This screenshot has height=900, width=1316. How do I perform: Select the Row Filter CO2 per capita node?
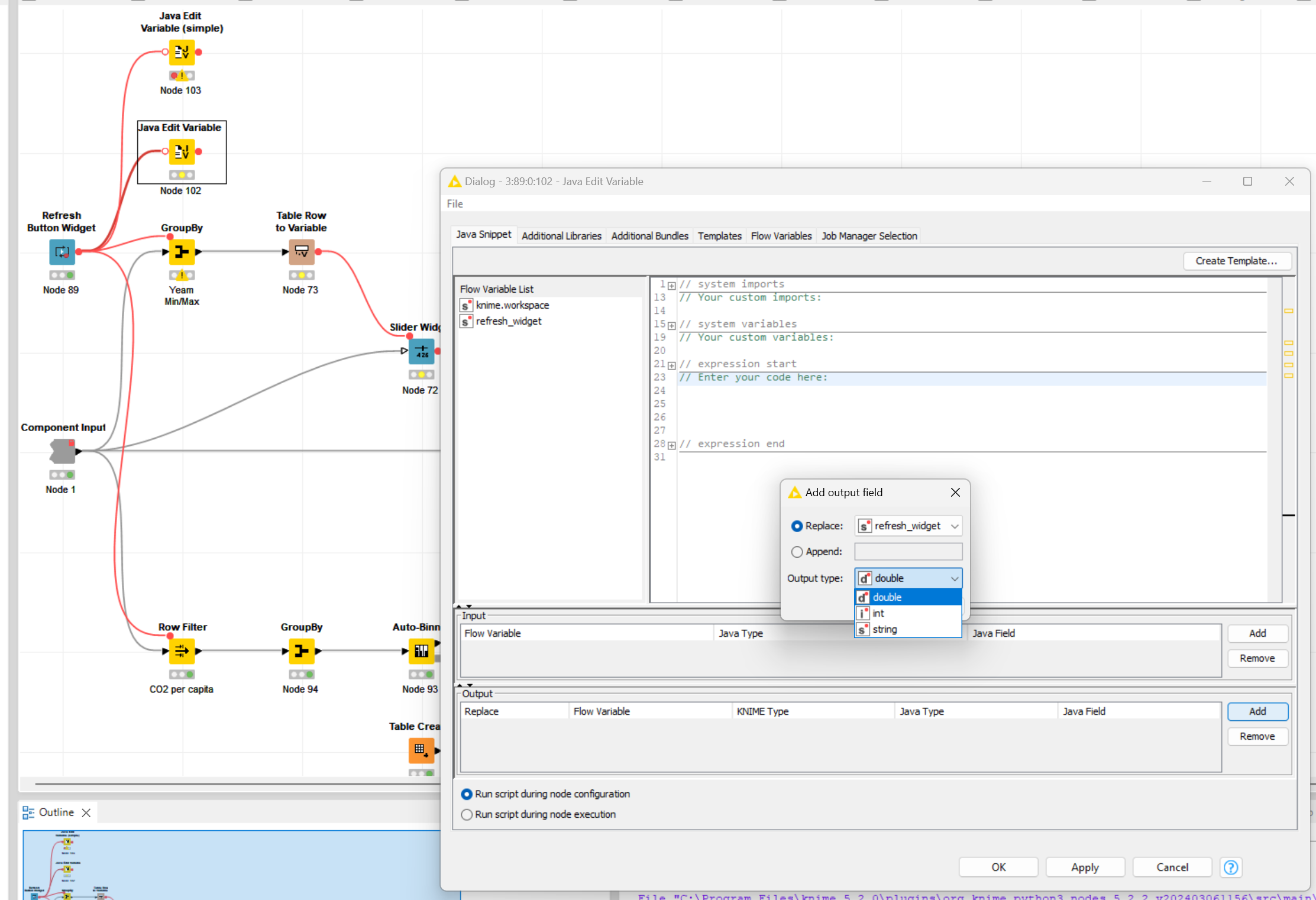182,651
